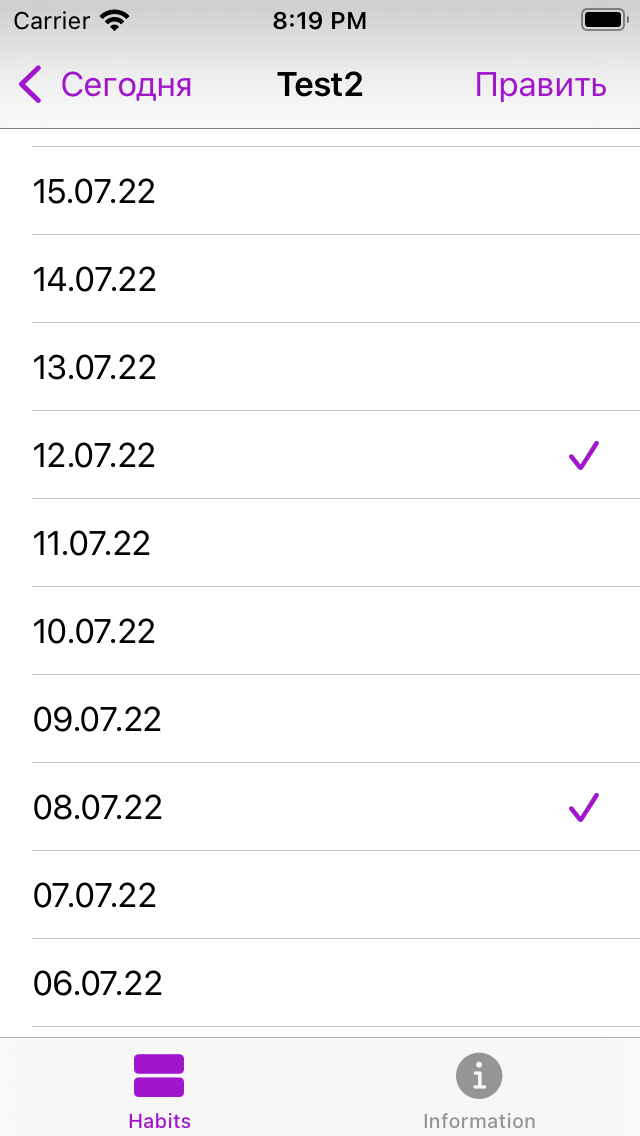
Task: Tap the 13.07.22 date row
Action: click(320, 367)
